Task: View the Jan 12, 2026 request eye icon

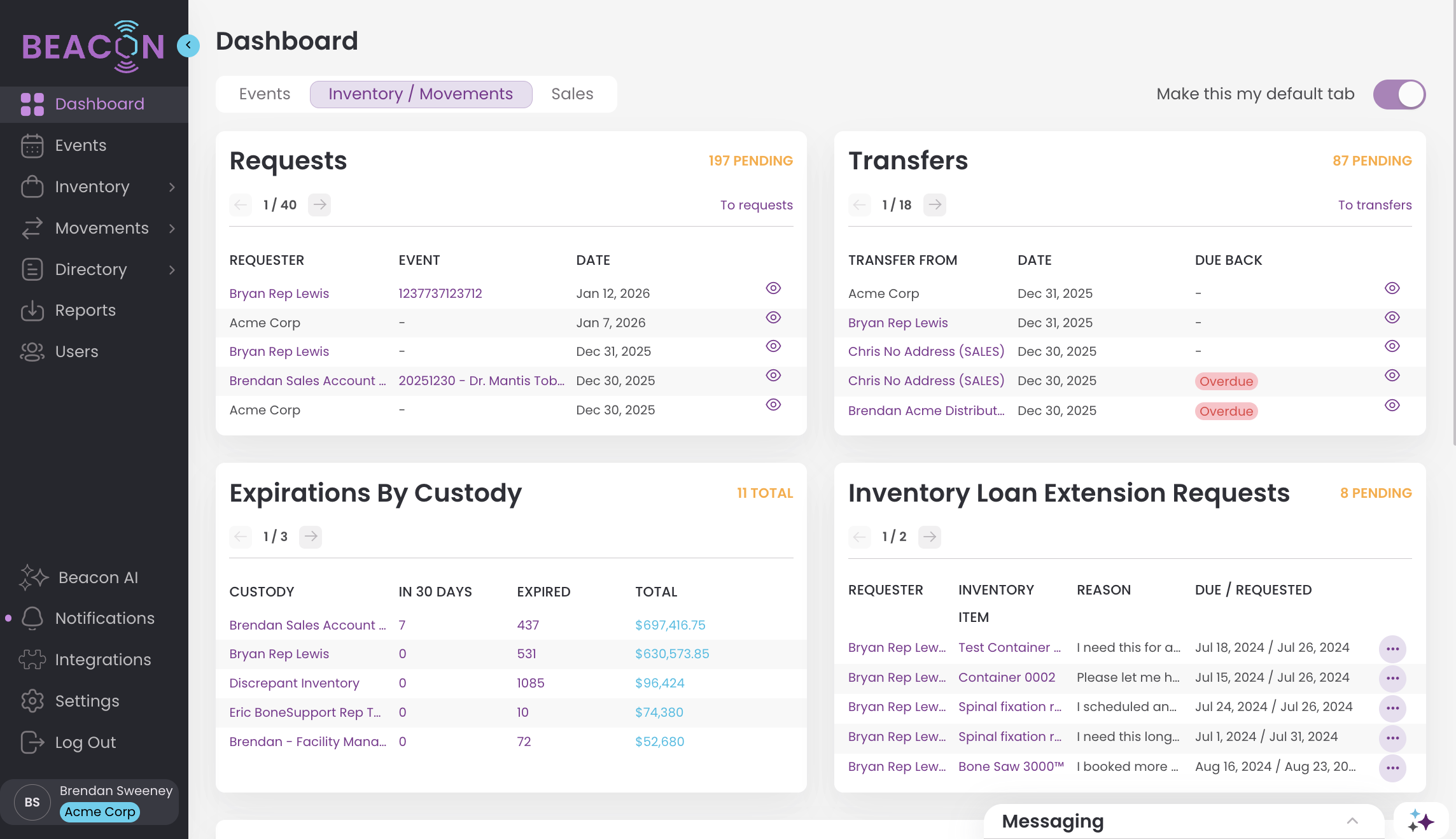Action: click(x=773, y=288)
